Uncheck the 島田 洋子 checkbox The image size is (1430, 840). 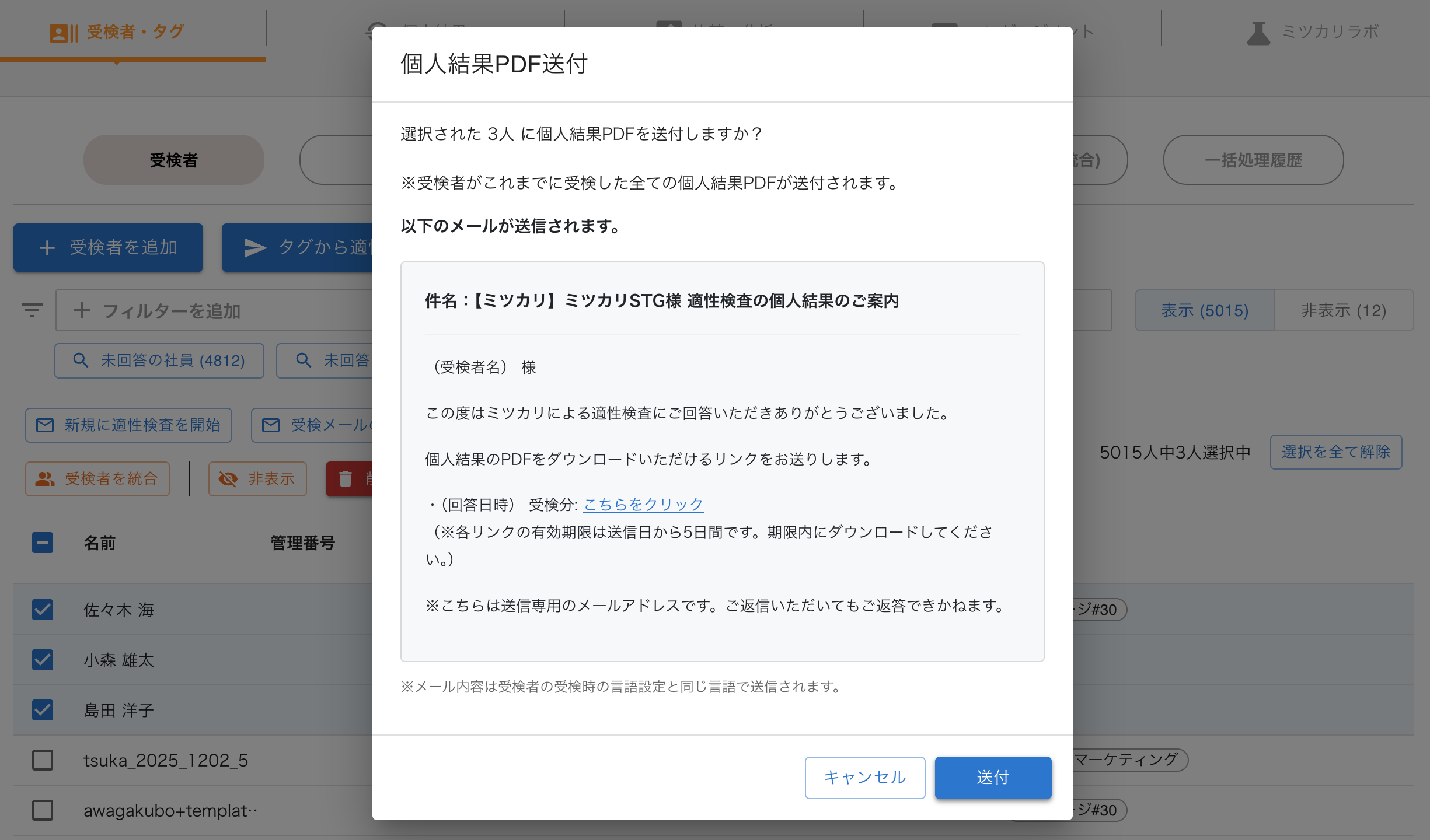[x=43, y=710]
